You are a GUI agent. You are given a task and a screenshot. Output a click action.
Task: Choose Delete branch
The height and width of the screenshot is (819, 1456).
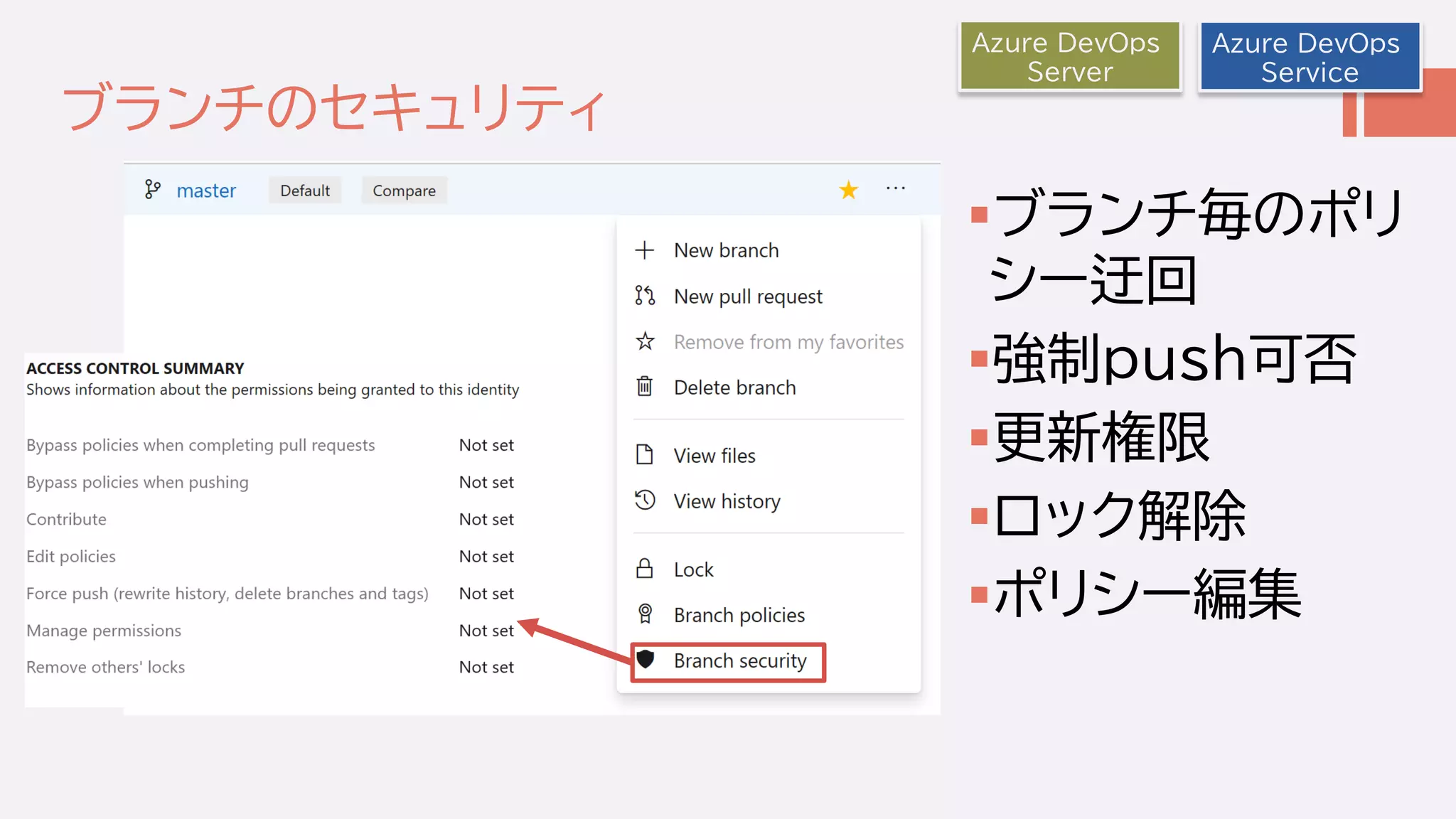point(734,387)
